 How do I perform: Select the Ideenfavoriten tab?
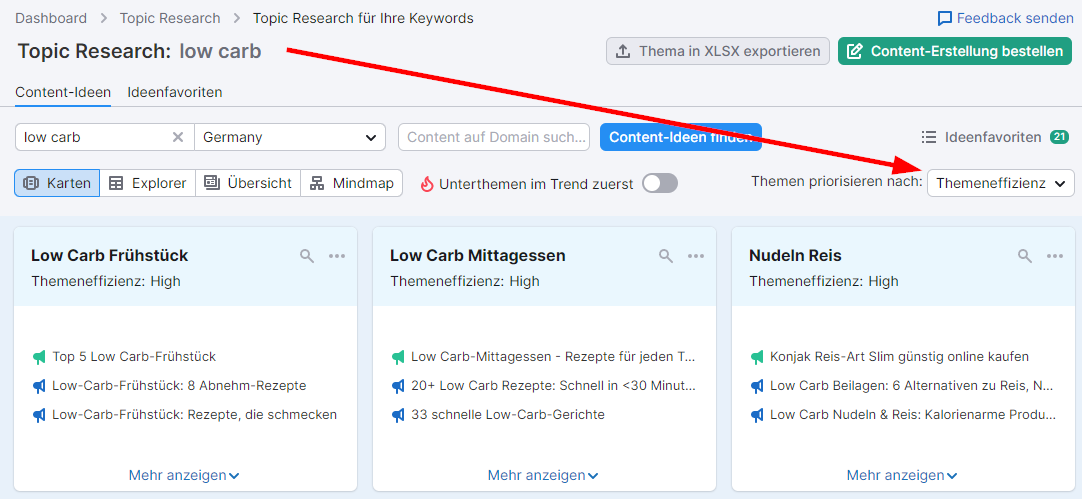[175, 92]
